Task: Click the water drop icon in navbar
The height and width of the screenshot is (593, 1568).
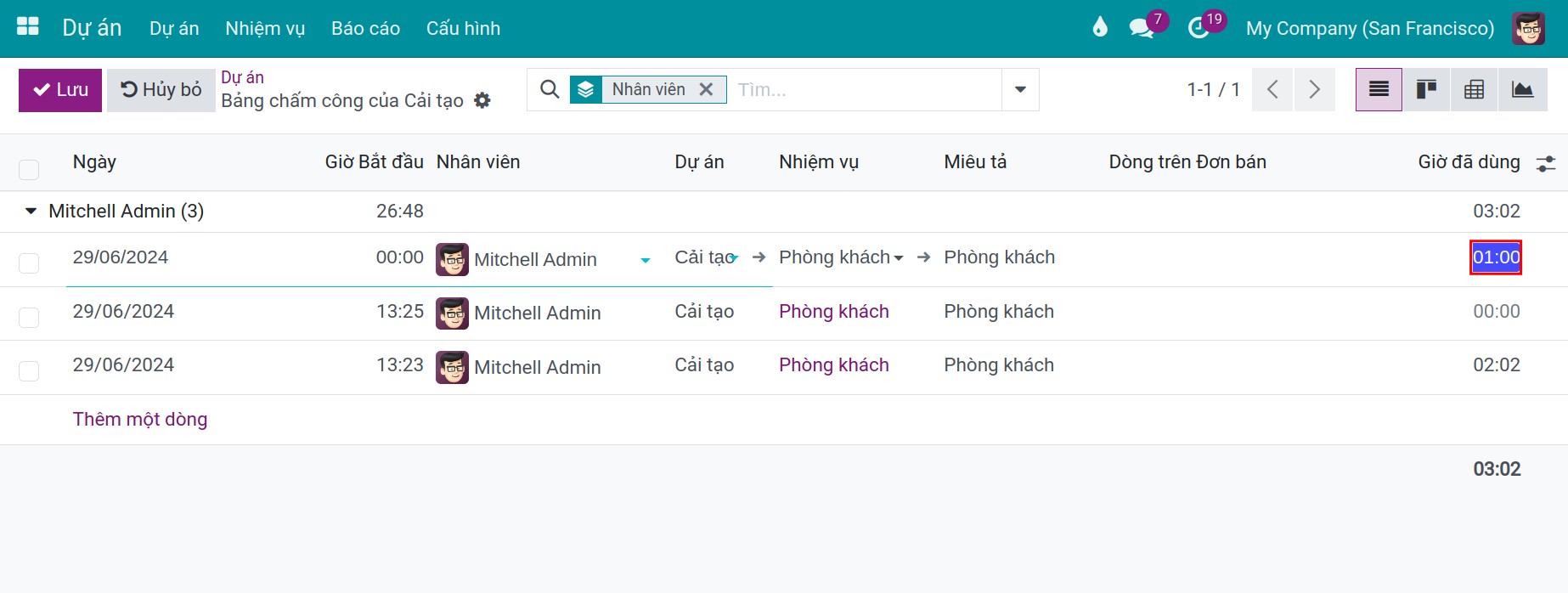Action: pyautogui.click(x=1100, y=27)
